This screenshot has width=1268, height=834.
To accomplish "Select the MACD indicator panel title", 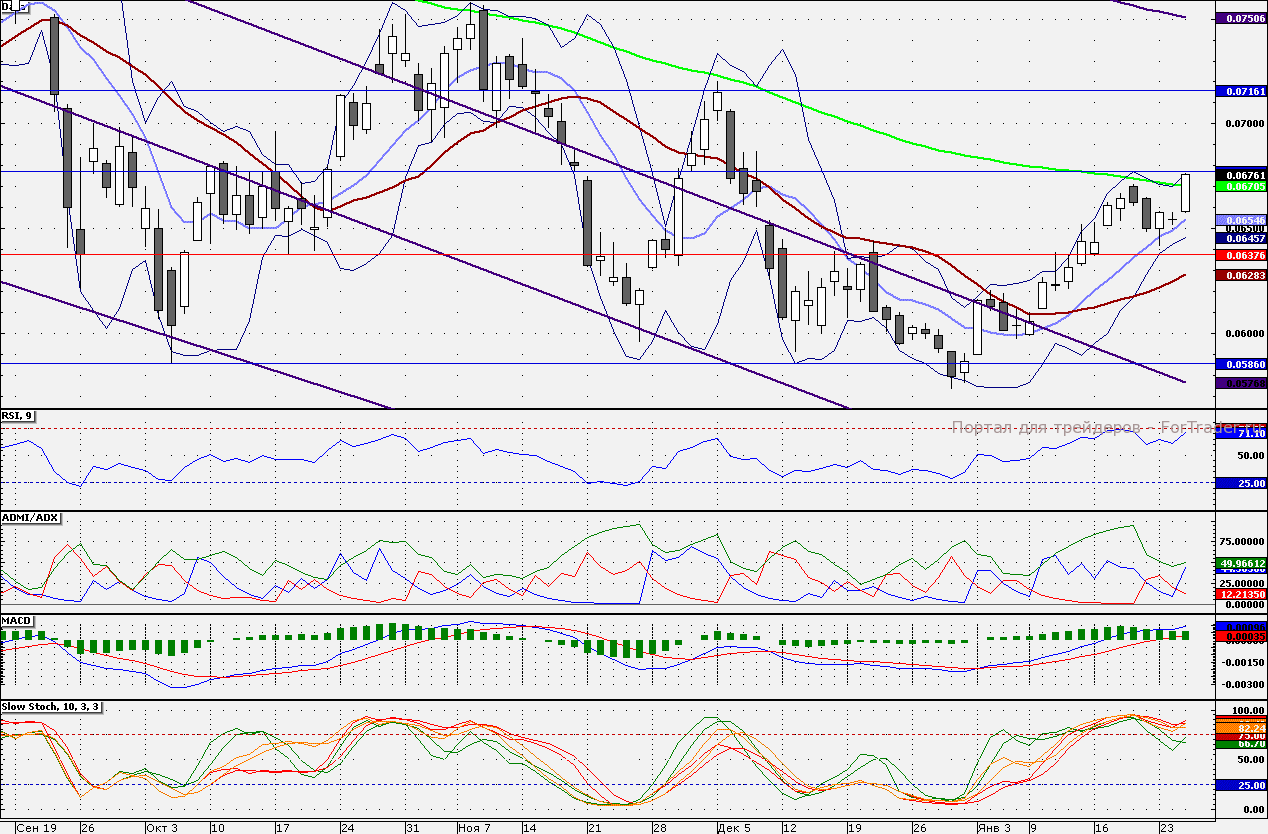I will pyautogui.click(x=17, y=621).
